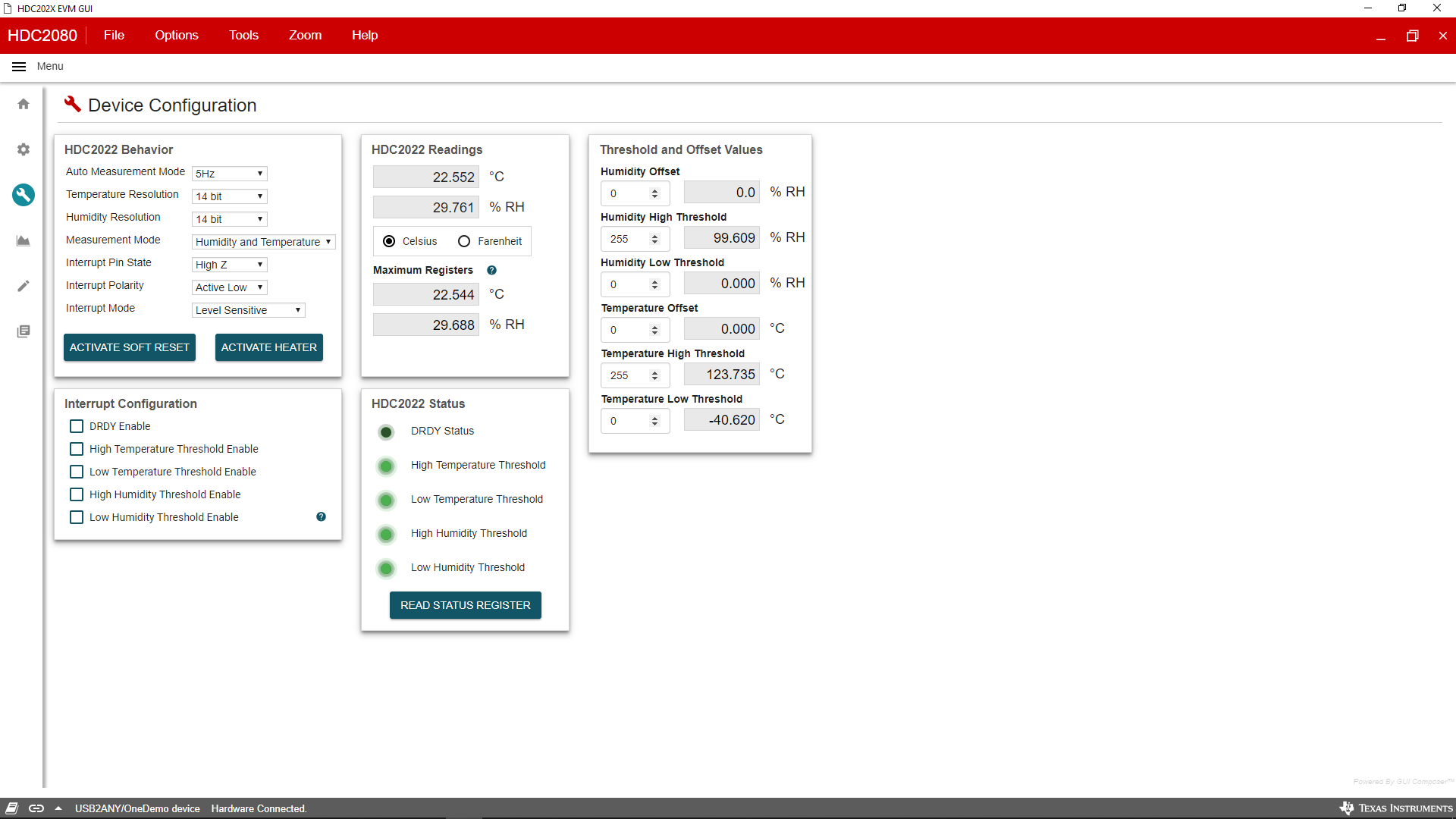Open the documents collateral sidebar icon

(24, 331)
